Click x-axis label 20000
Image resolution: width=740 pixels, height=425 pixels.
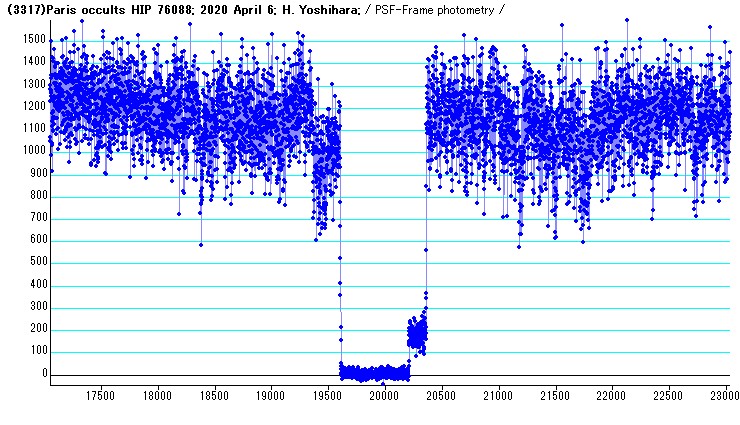tap(384, 395)
